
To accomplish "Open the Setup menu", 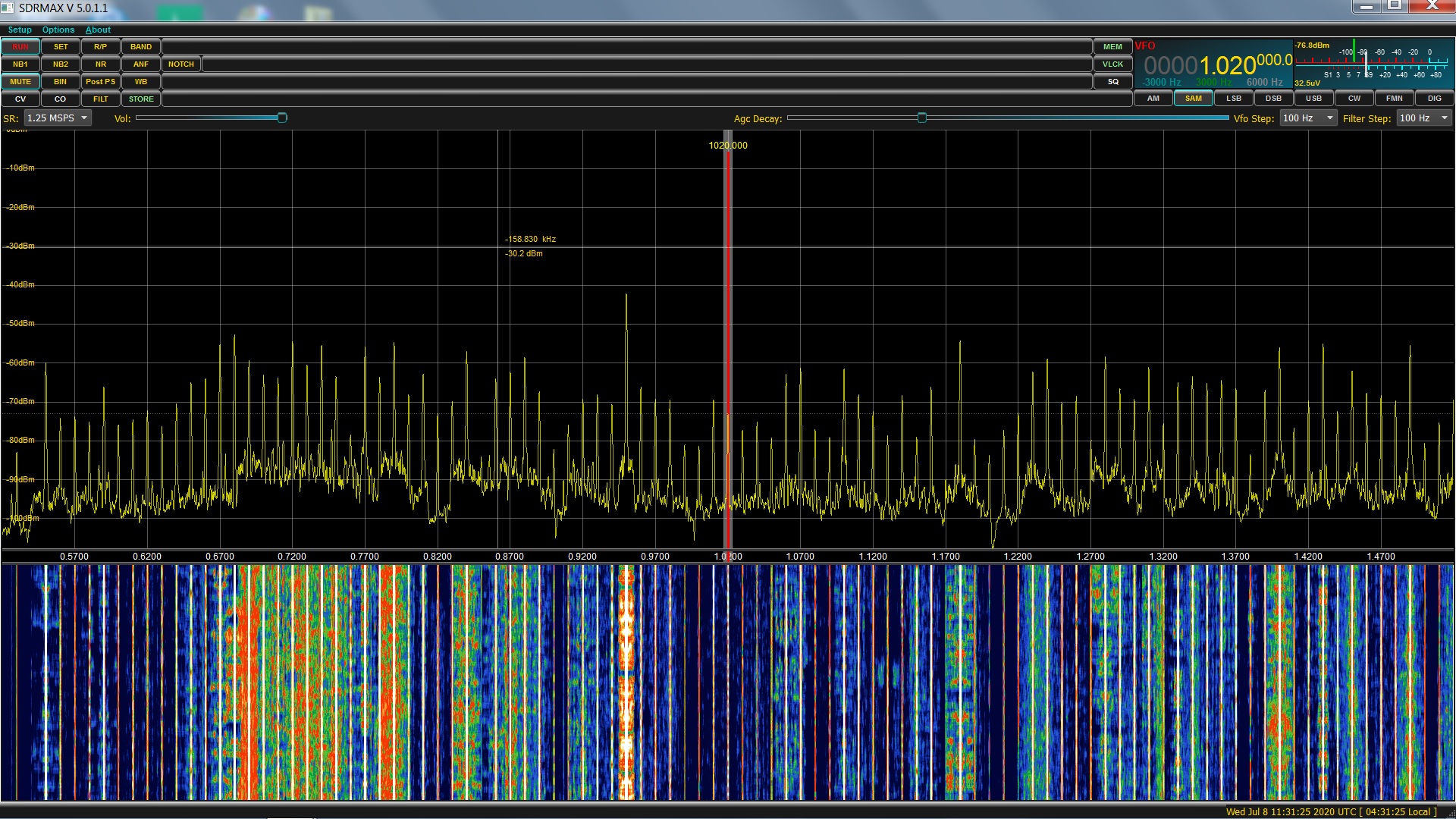I will point(20,30).
